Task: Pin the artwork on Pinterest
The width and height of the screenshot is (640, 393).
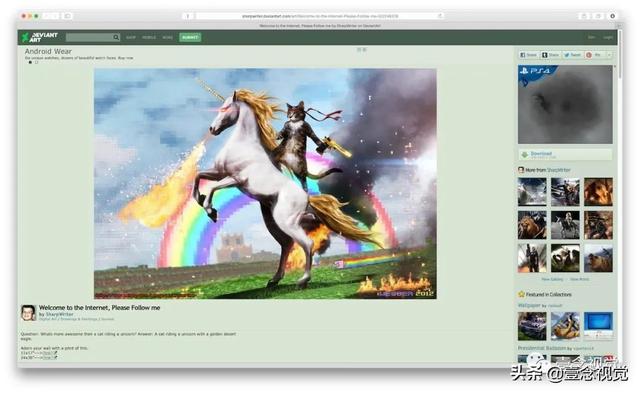Action: (594, 55)
